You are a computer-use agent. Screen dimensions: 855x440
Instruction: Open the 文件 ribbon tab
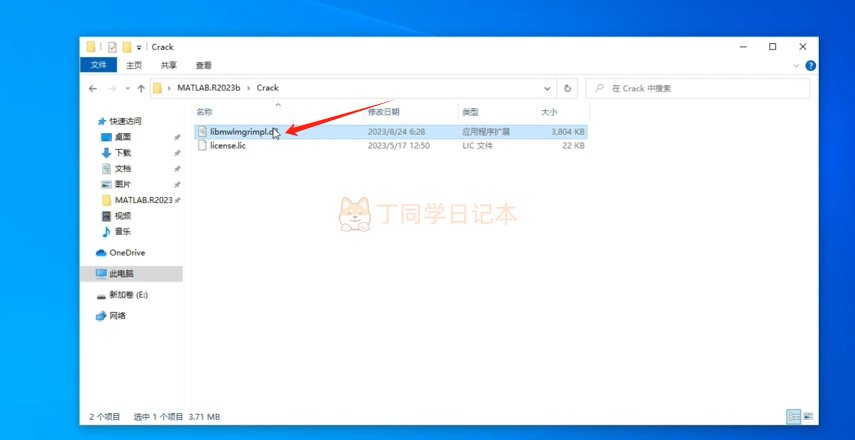99,65
